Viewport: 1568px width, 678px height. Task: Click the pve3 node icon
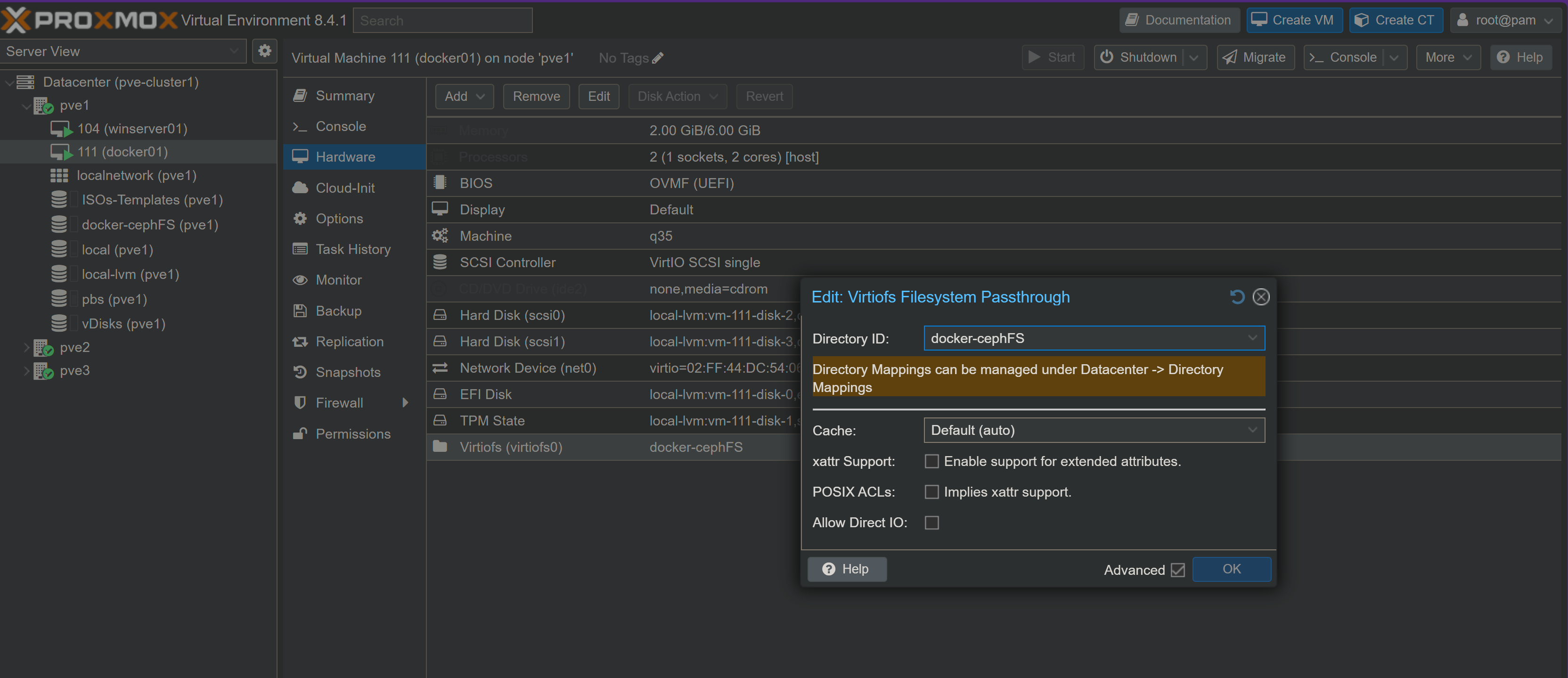[x=43, y=371]
